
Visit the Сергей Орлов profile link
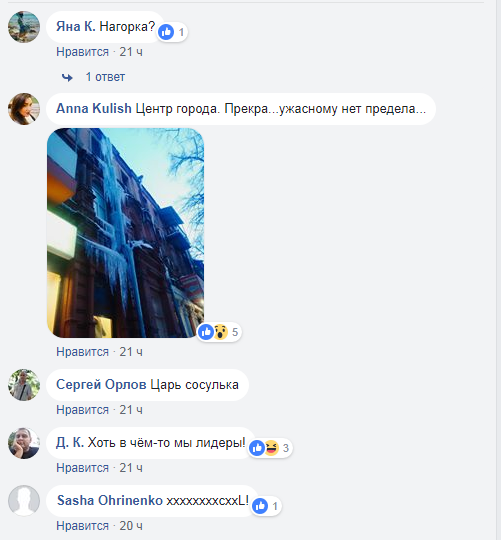[x=101, y=385]
